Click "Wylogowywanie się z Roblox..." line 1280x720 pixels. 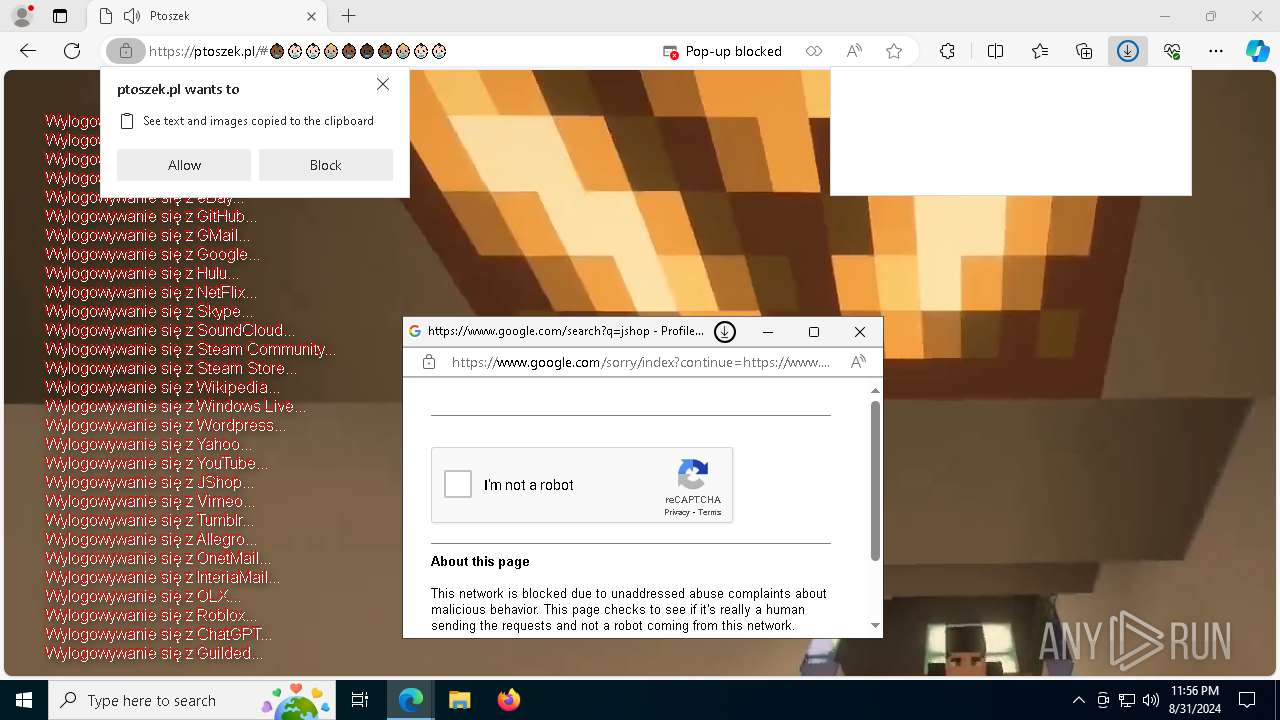click(151, 615)
